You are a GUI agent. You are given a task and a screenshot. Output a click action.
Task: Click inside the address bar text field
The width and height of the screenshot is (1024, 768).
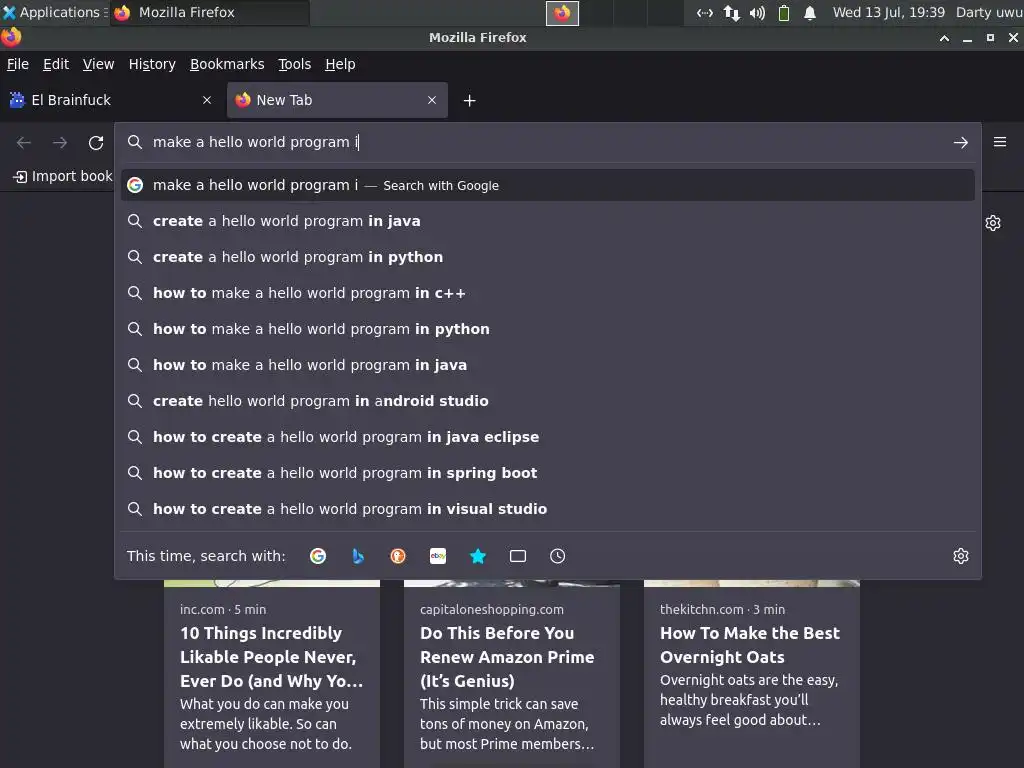(x=549, y=142)
